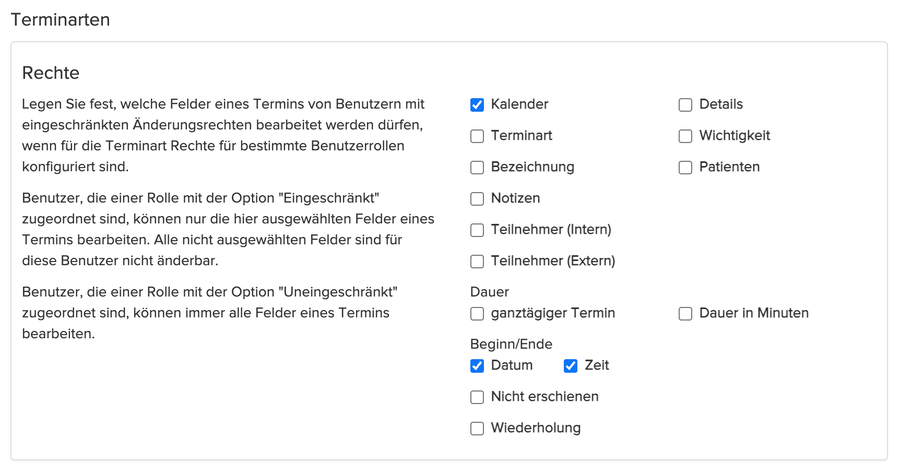Click the Rechte section title
900x474 pixels.
[x=51, y=73]
